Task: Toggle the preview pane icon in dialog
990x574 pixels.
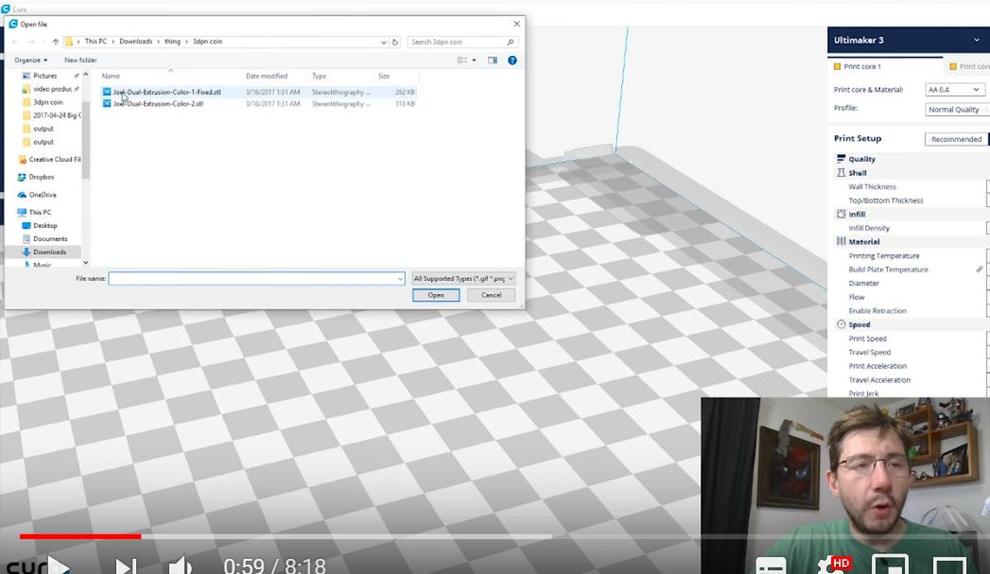Action: (x=492, y=60)
